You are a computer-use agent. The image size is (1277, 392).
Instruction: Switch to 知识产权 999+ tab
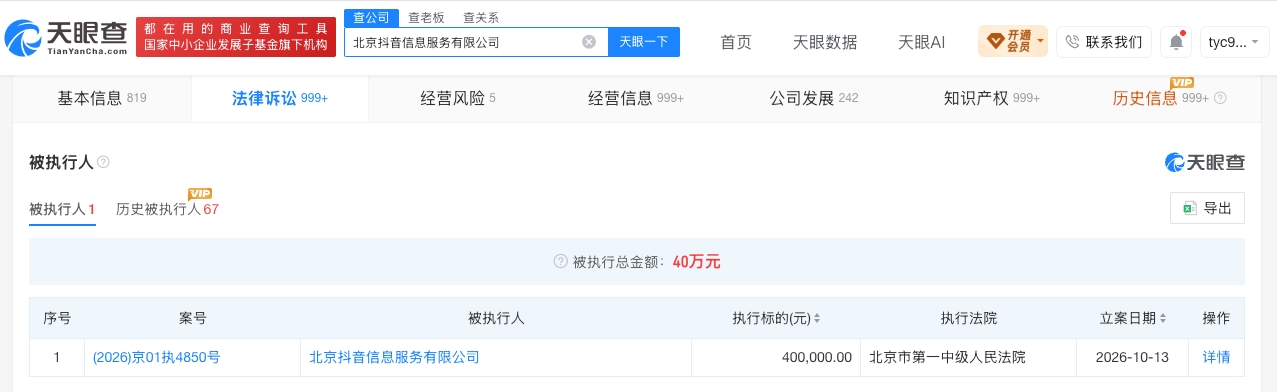(992, 98)
